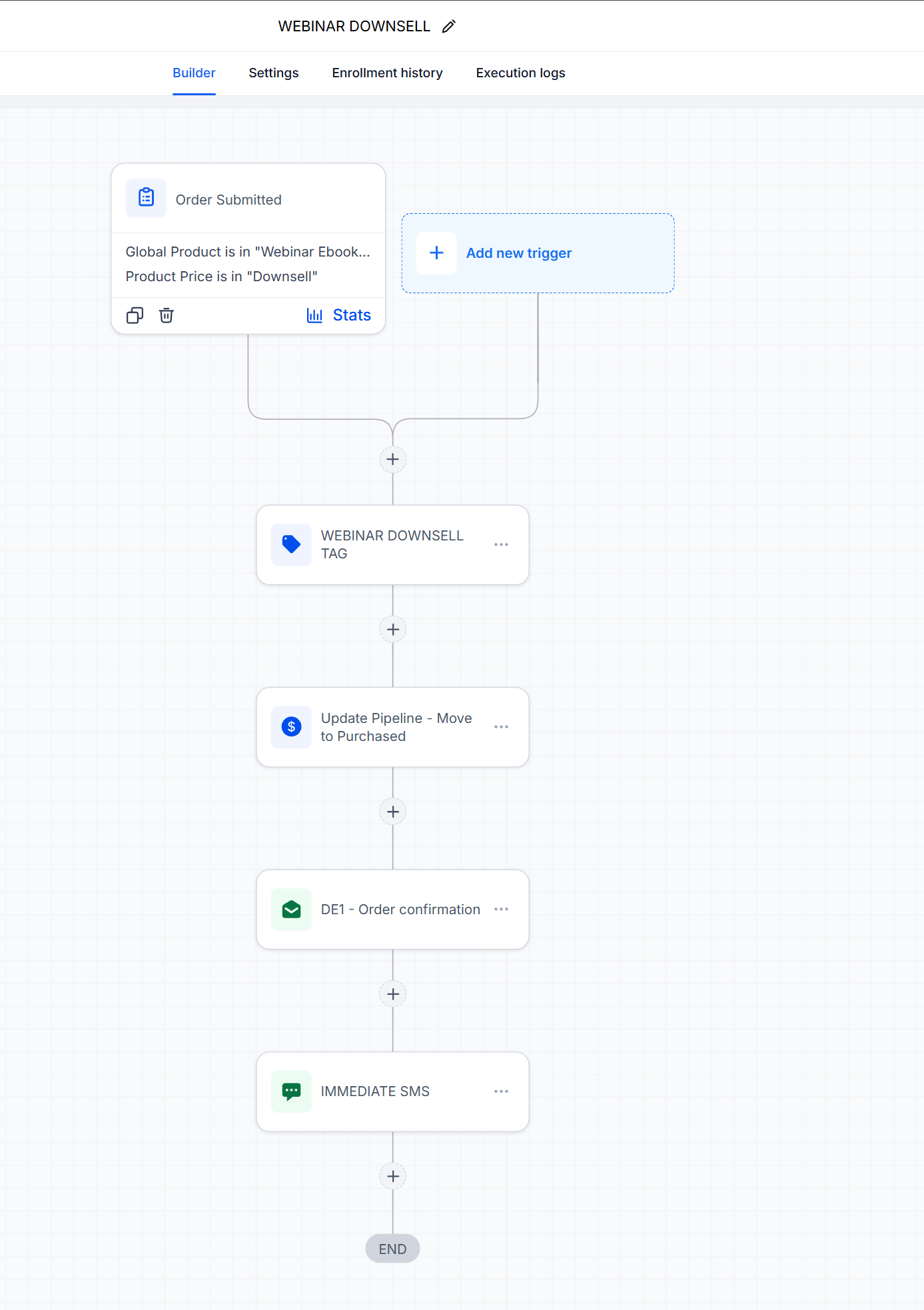Viewport: 924px width, 1310px height.
Task: Add step below IMMEDIATE SMS action
Action: [x=393, y=1176]
